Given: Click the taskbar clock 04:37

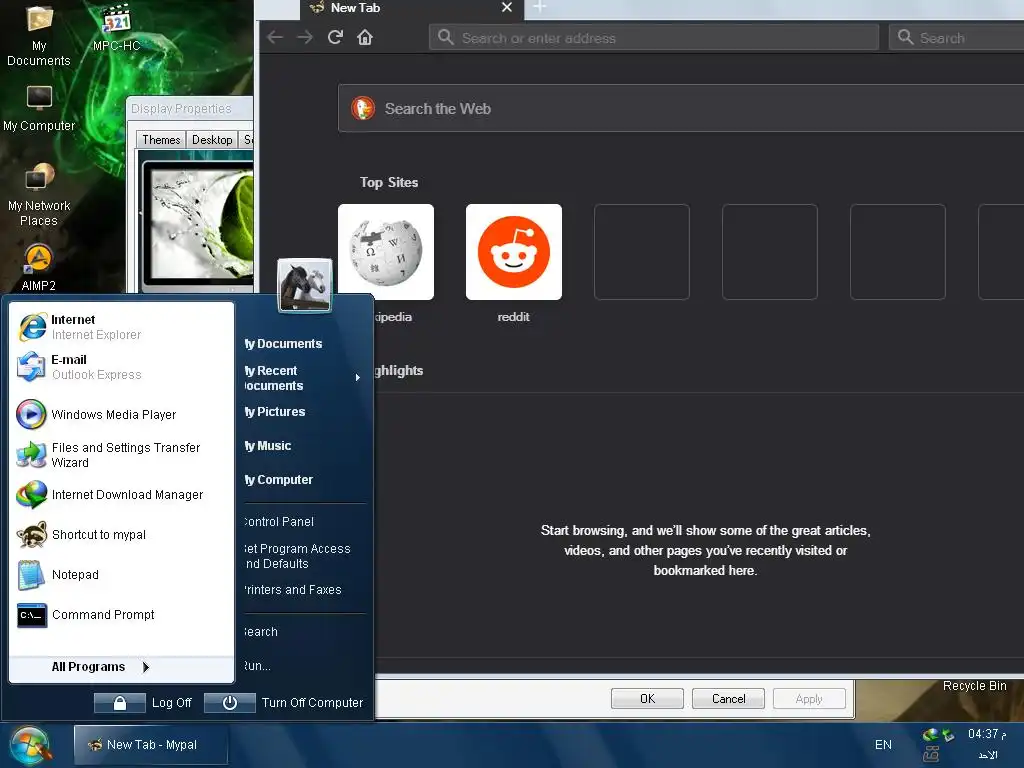Looking at the screenshot, I should pyautogui.click(x=987, y=734).
